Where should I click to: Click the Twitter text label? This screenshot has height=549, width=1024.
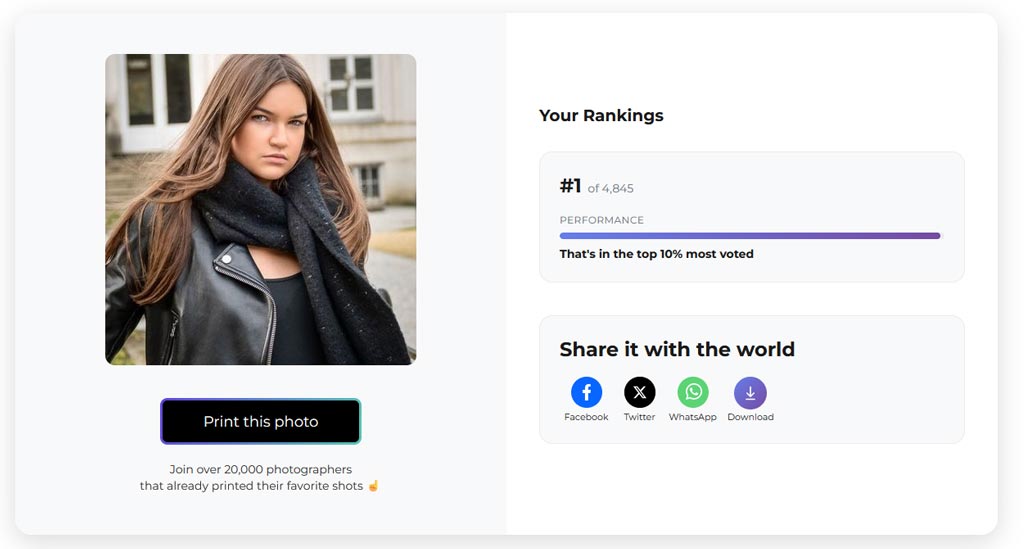point(640,417)
